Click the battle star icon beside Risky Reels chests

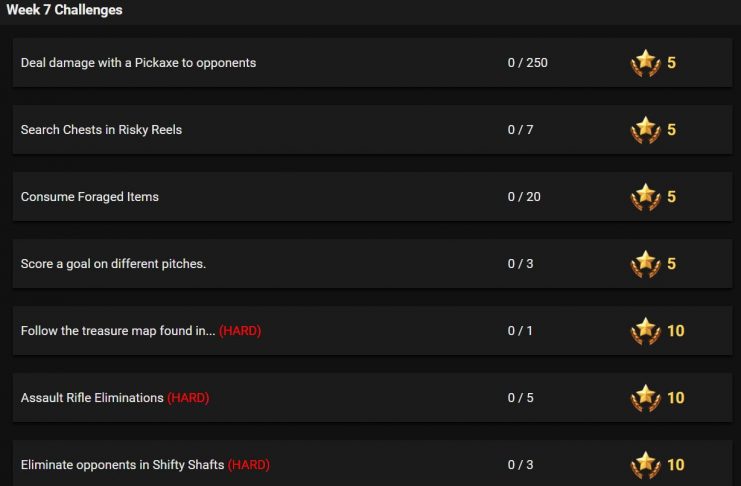coord(646,130)
